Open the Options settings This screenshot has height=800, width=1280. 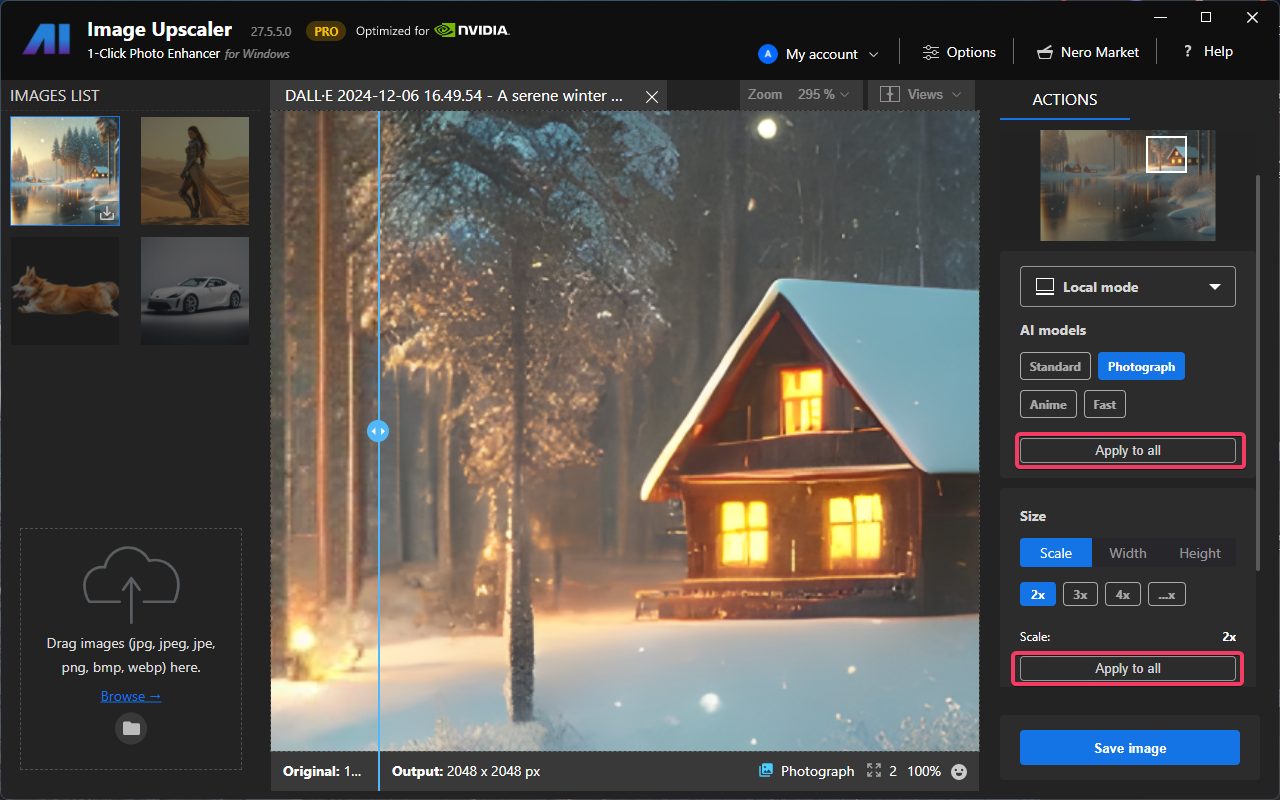pos(959,52)
